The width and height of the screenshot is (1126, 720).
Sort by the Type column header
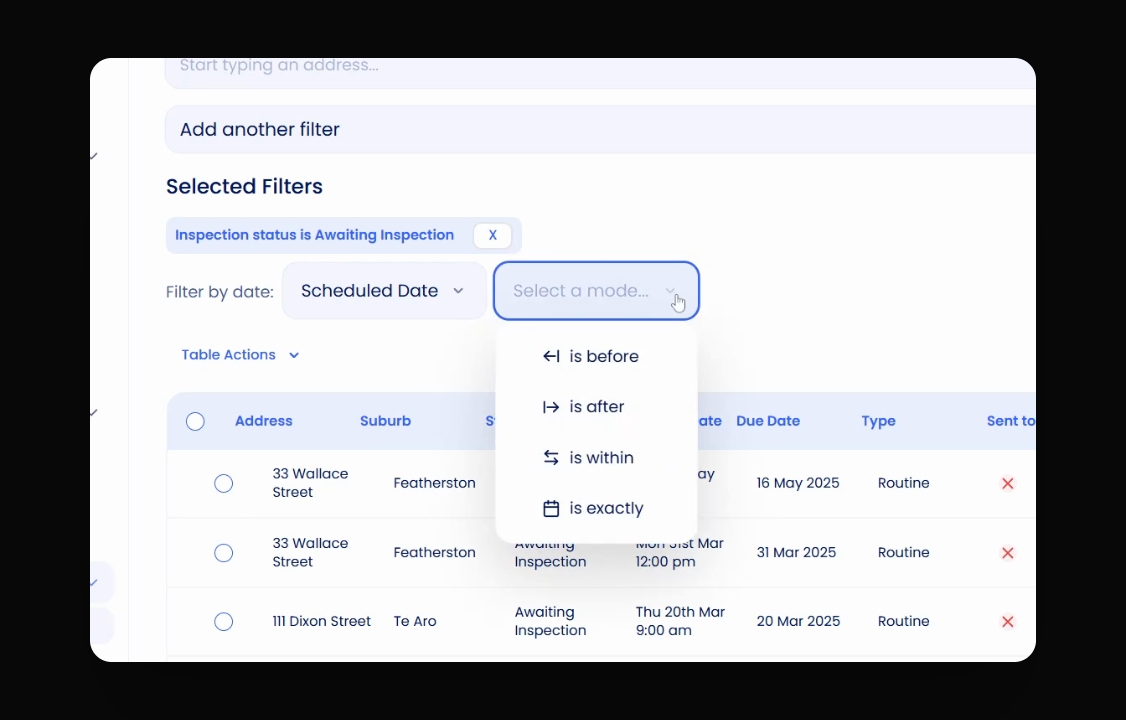tap(878, 421)
